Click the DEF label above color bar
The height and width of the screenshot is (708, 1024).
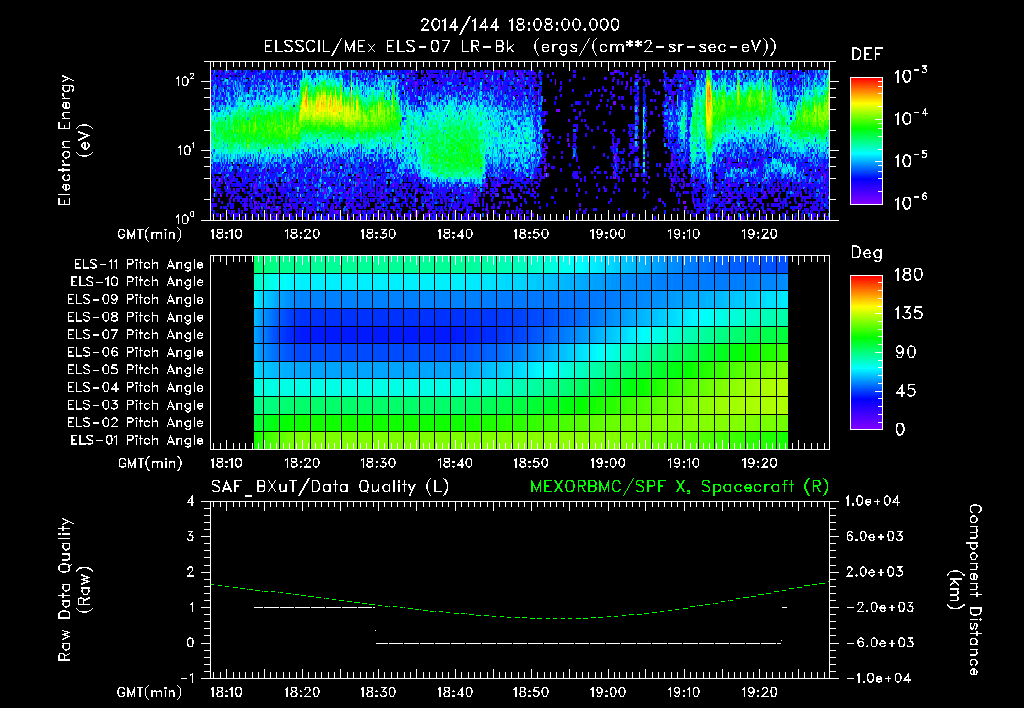866,54
